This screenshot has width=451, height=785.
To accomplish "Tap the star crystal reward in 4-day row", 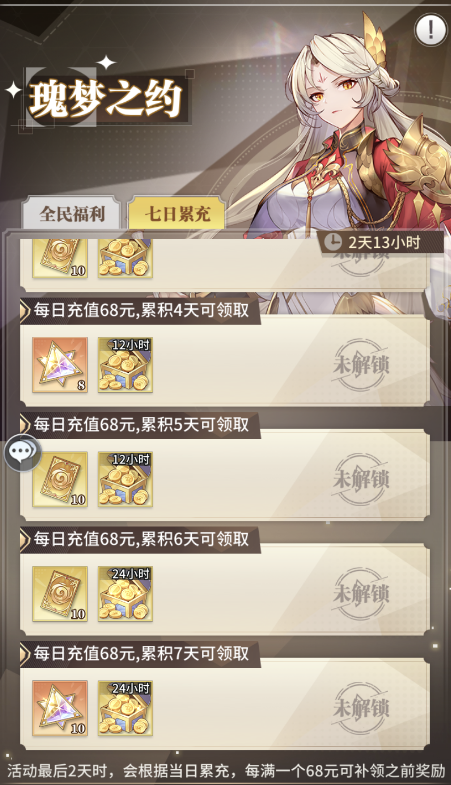I will [60, 364].
